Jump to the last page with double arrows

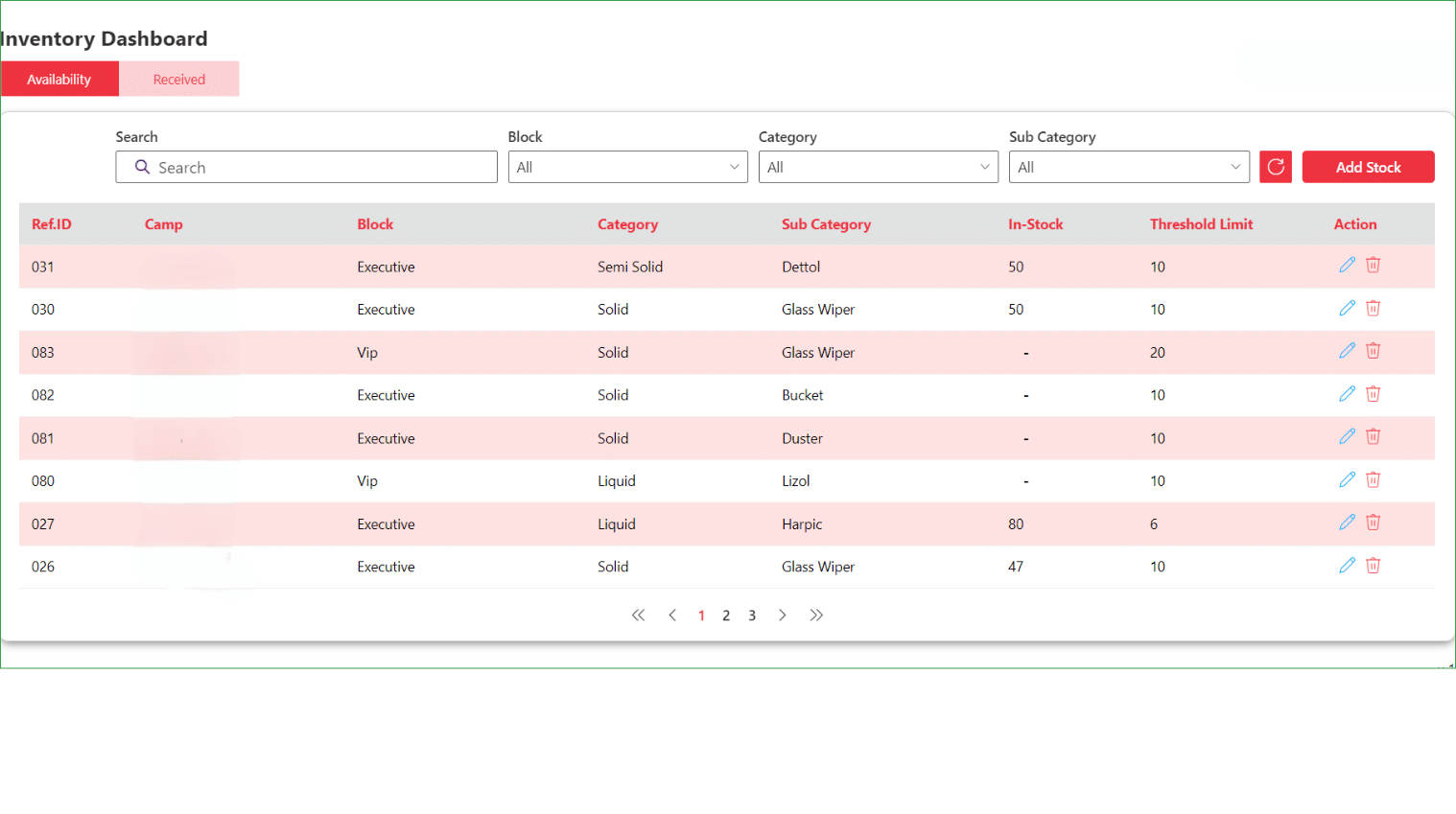[x=816, y=615]
